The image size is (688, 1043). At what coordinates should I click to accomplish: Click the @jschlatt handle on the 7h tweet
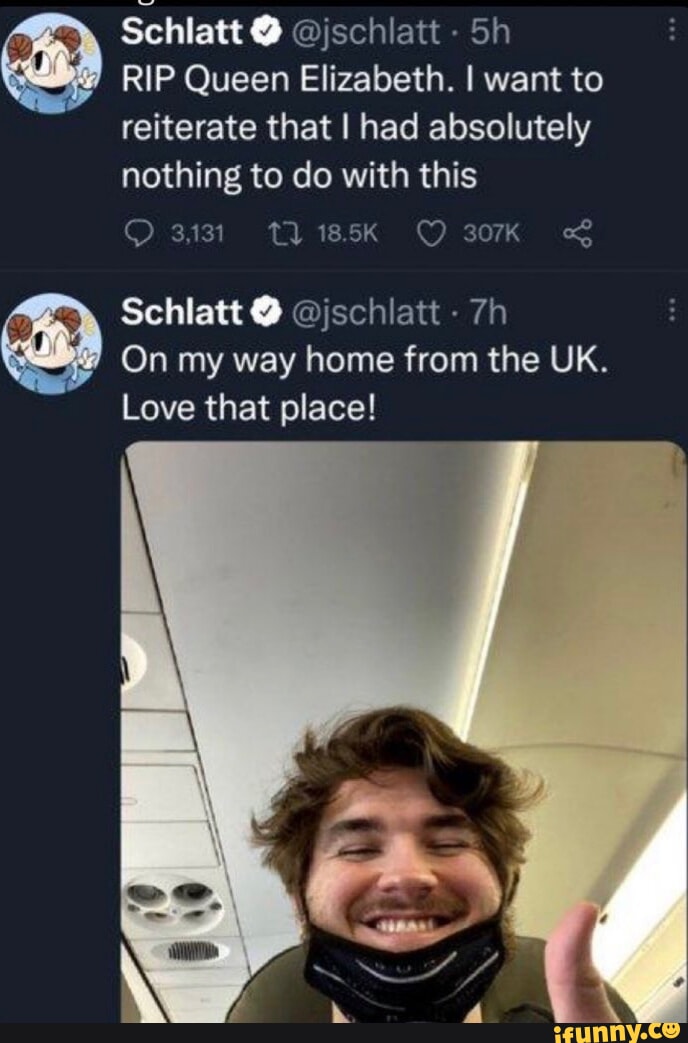pyautogui.click(x=362, y=314)
